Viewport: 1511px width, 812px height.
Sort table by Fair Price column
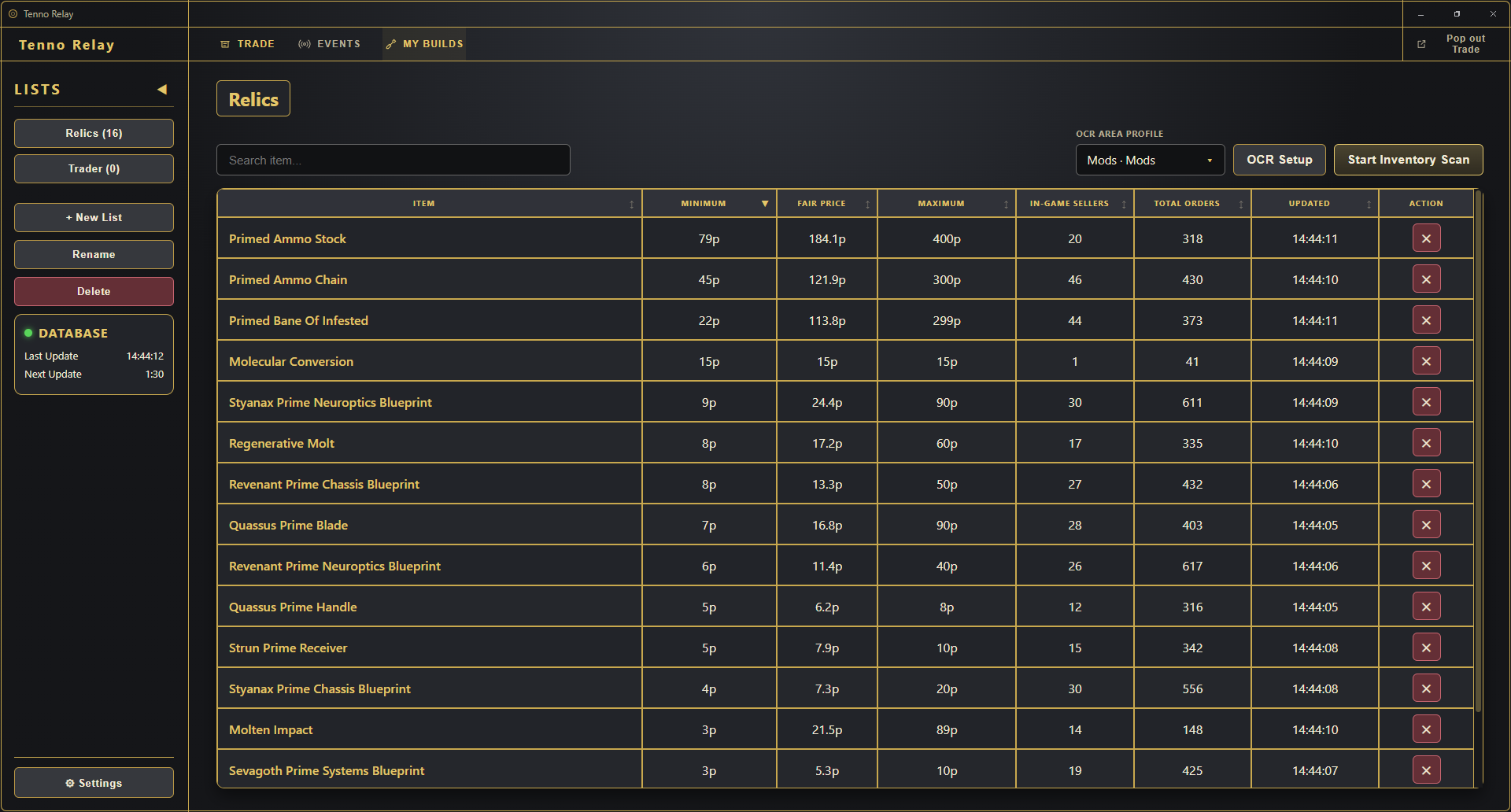coord(827,204)
